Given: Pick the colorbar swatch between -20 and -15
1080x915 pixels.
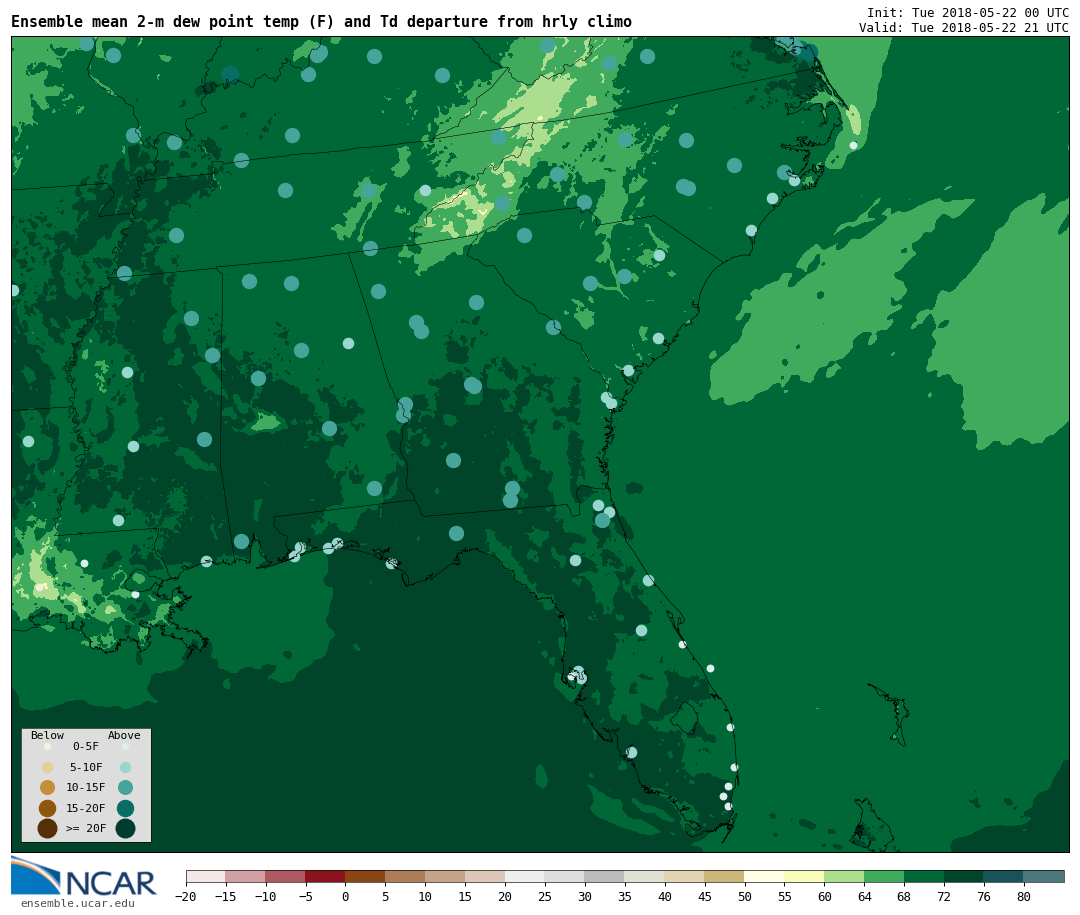Looking at the screenshot, I should [x=206, y=876].
